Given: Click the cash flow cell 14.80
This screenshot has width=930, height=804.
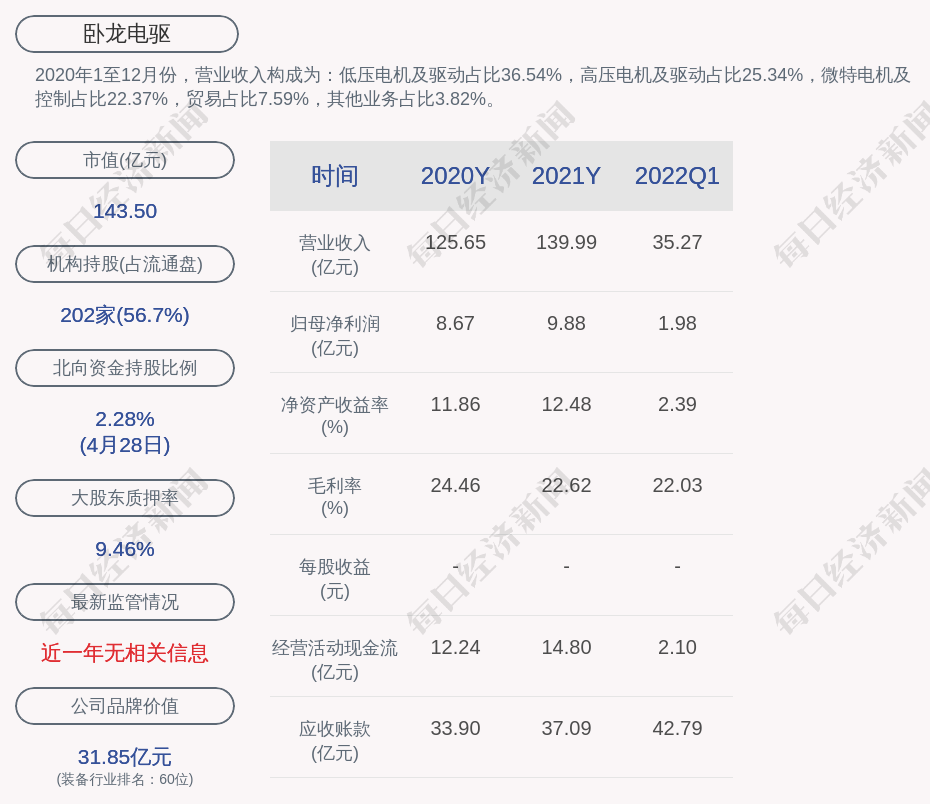Looking at the screenshot, I should 566,647.
